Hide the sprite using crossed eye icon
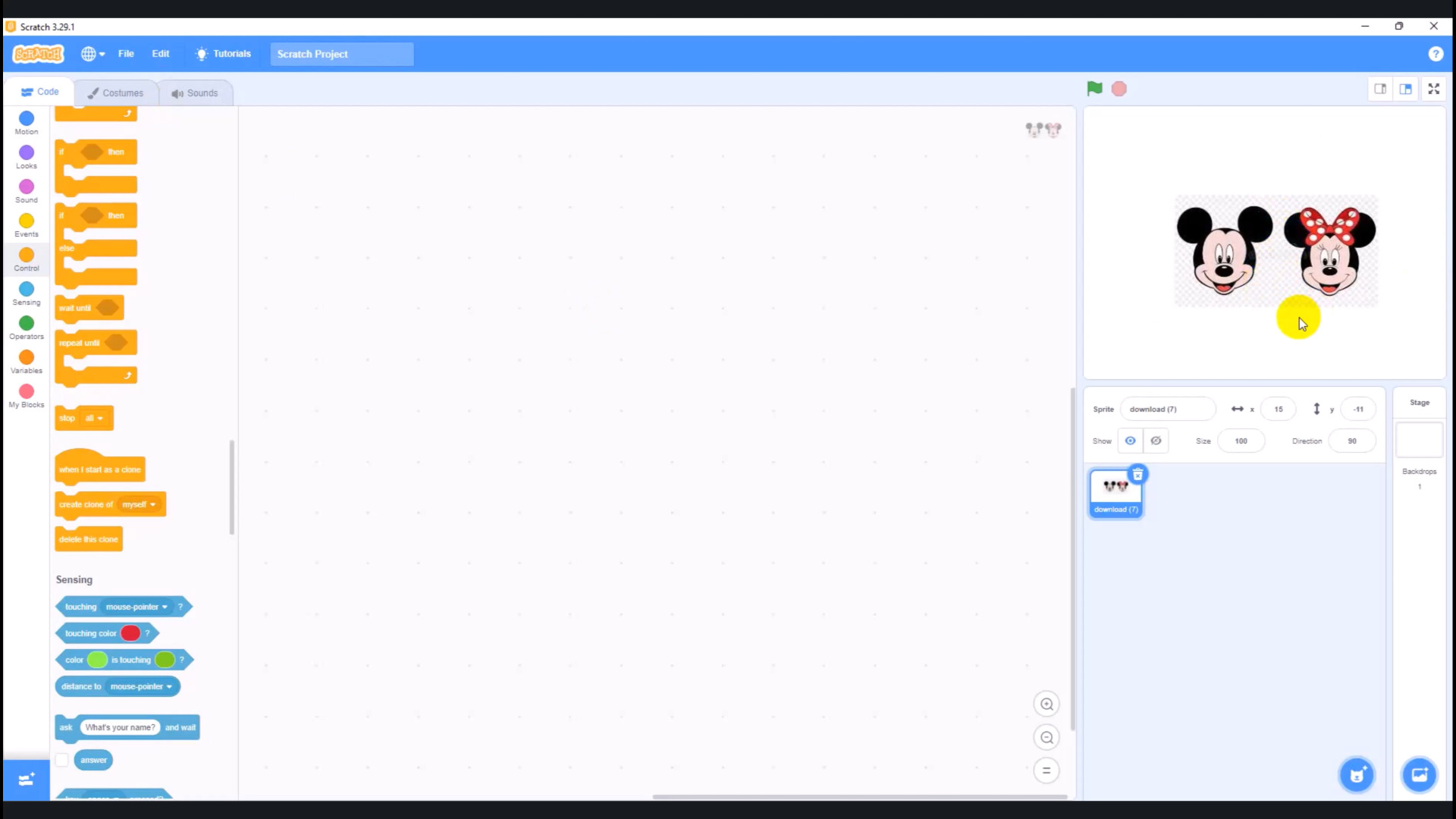 pyautogui.click(x=1156, y=441)
